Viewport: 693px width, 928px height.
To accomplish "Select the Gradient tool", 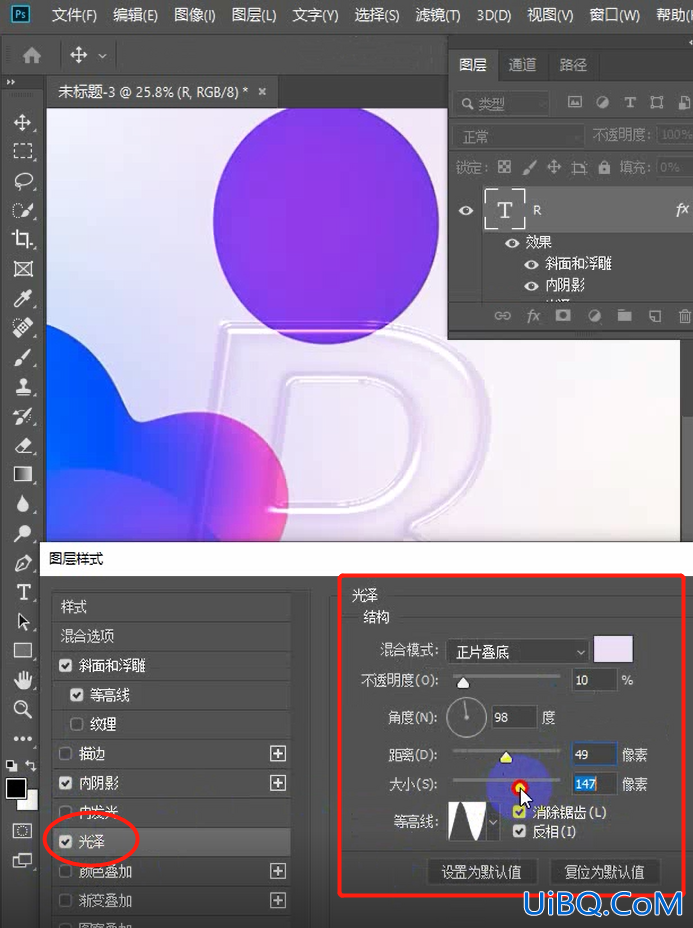I will pyautogui.click(x=22, y=475).
